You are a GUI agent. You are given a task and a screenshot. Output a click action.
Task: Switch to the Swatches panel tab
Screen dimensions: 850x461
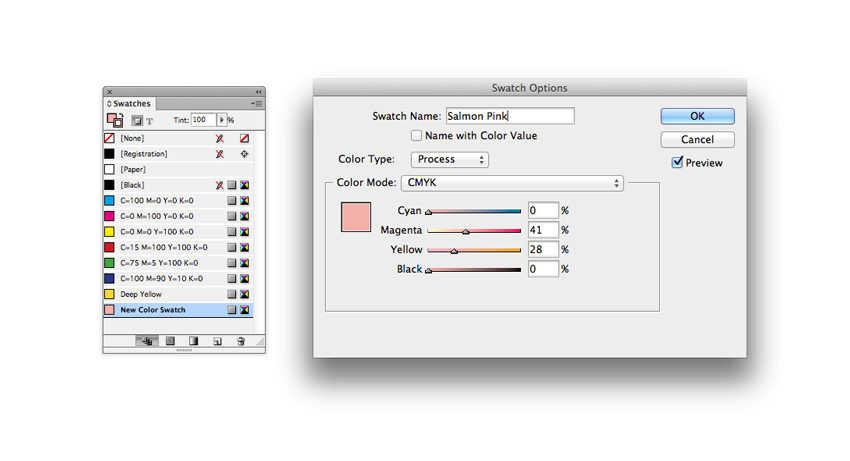click(129, 104)
